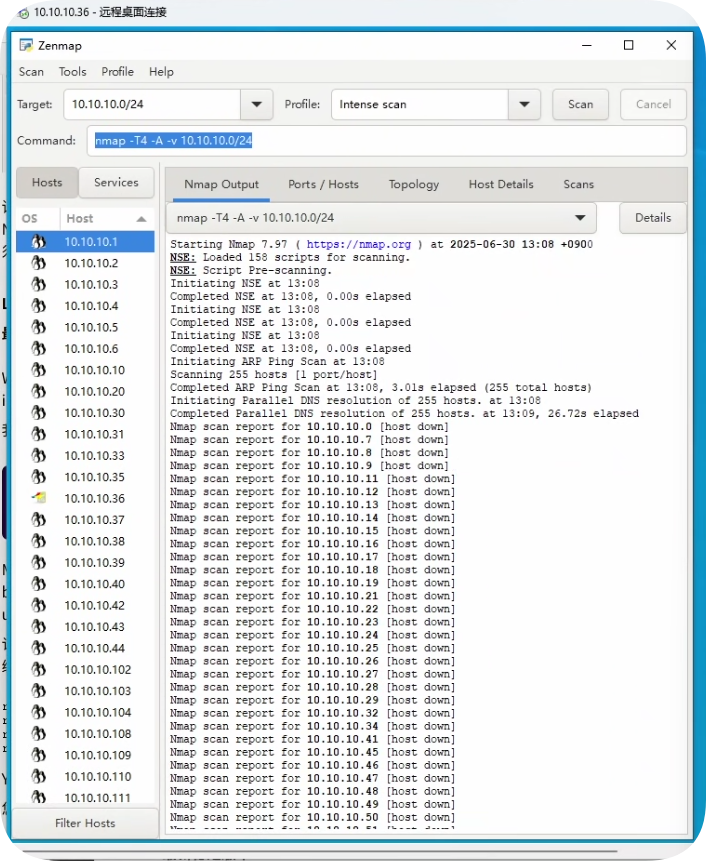Toggle the Services view button
706x861 pixels.
116,183
